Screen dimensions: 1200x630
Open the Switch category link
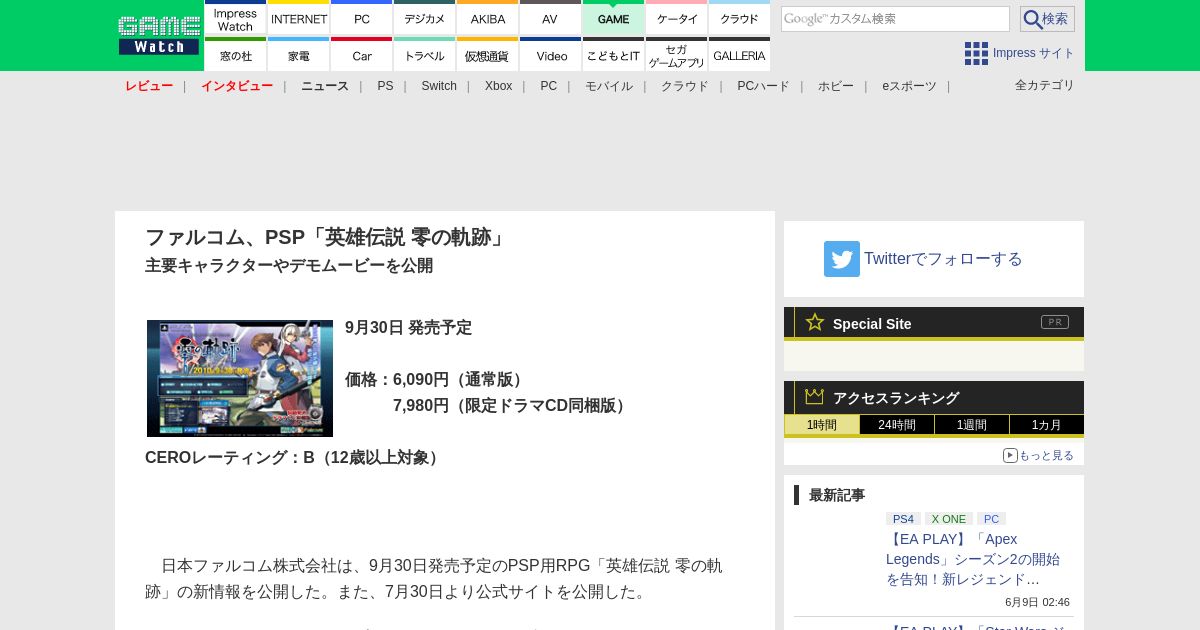[x=439, y=86]
